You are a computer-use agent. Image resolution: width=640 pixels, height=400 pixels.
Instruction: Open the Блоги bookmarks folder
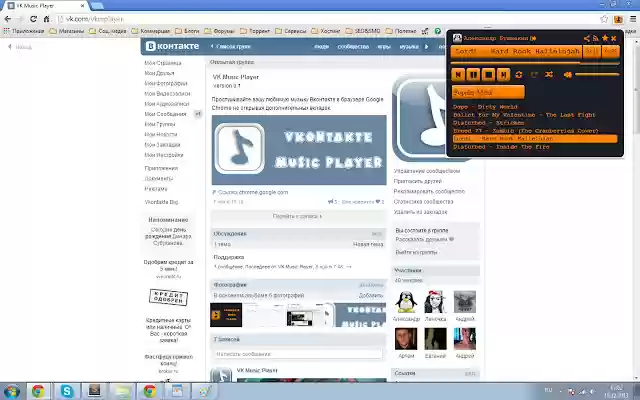click(187, 31)
